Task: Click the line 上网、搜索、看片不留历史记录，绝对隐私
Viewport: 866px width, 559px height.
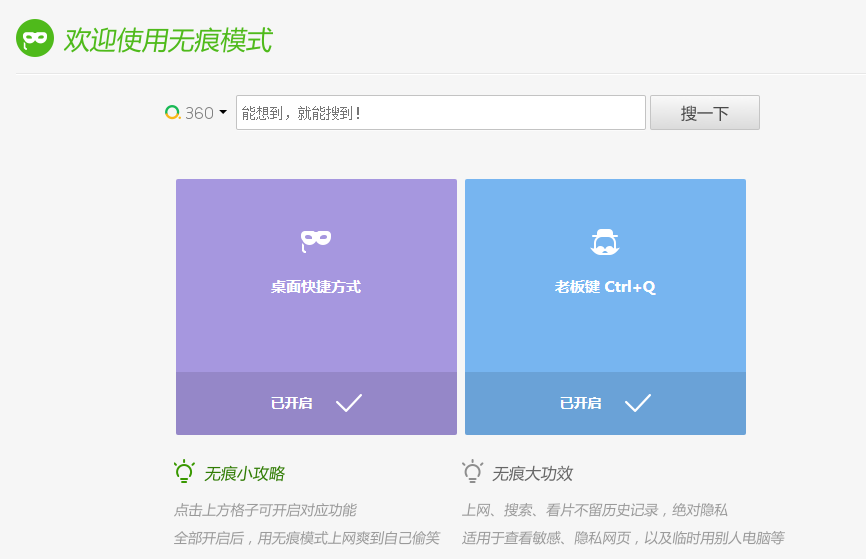Action: (x=595, y=510)
